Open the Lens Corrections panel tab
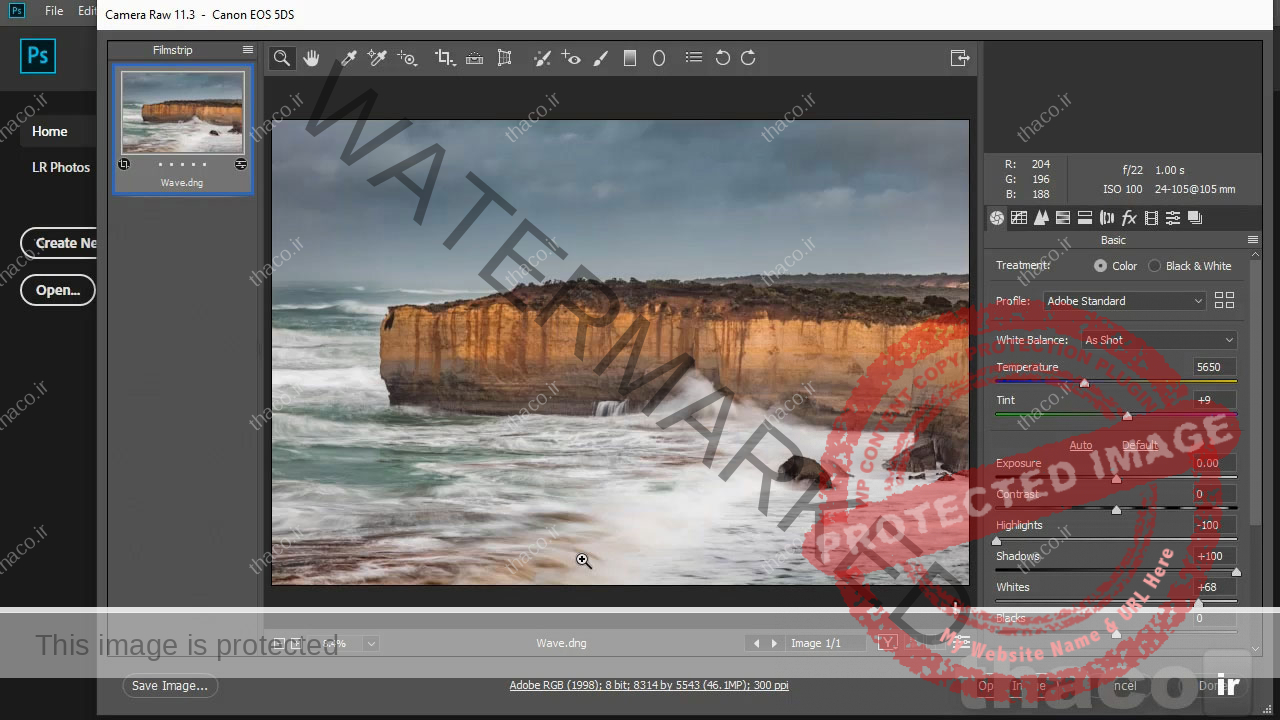The width and height of the screenshot is (1280, 720). pos(1107,218)
